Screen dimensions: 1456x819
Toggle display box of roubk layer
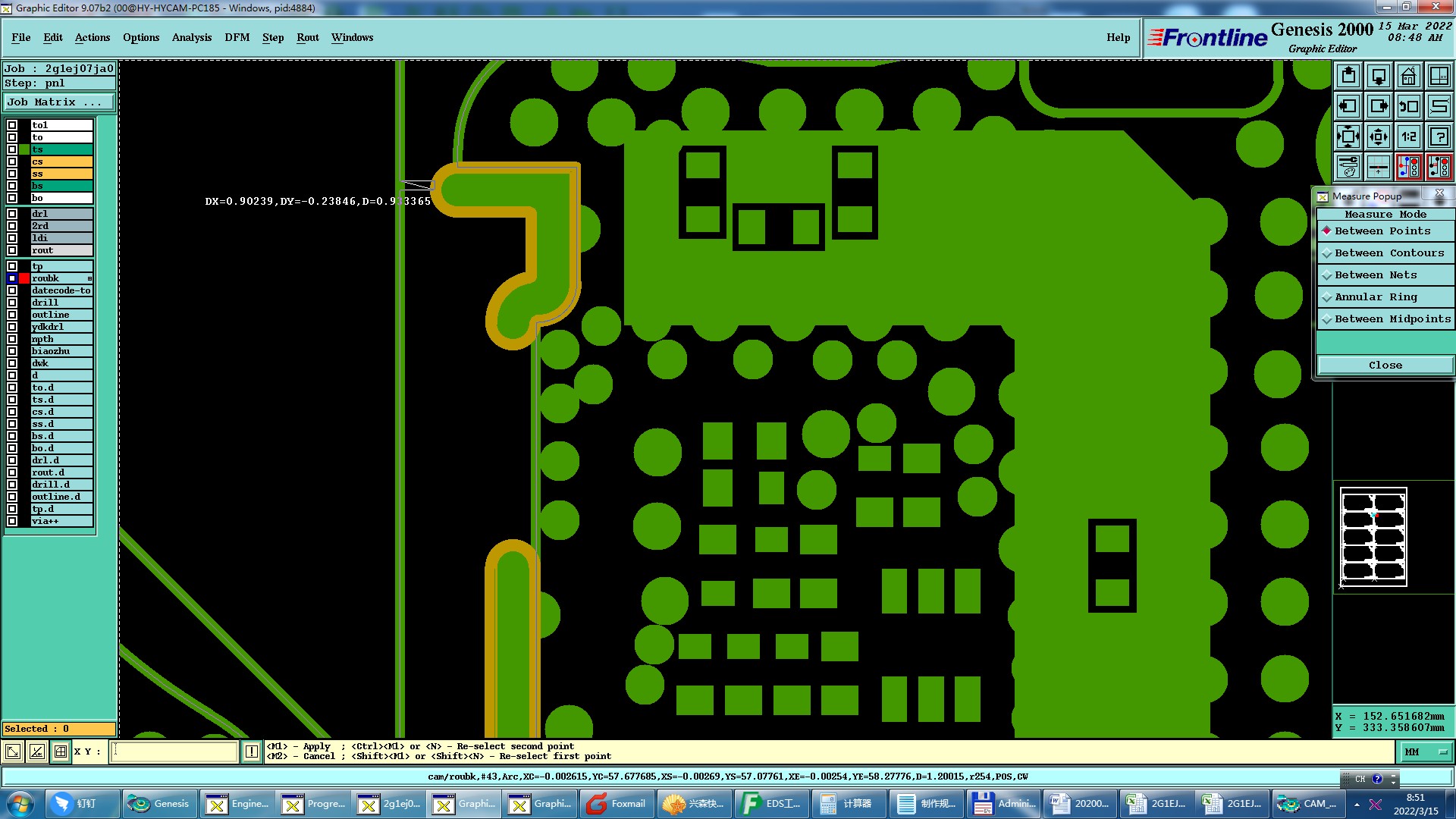coord(12,278)
